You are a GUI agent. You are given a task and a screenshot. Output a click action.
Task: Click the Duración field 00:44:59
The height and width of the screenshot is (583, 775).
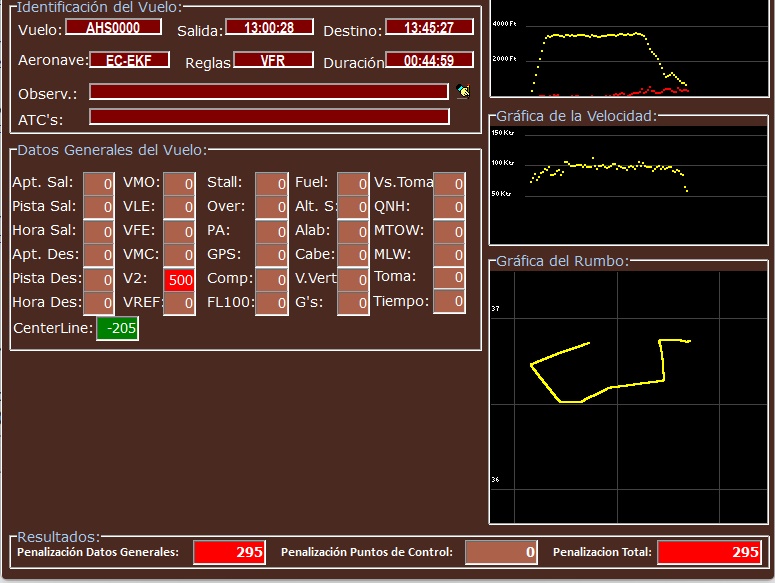click(x=429, y=60)
